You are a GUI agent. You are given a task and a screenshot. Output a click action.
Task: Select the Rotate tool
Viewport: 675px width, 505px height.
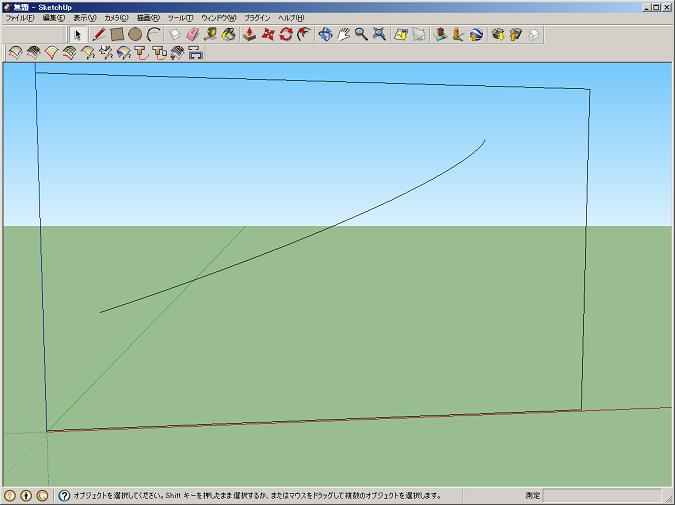(286, 34)
